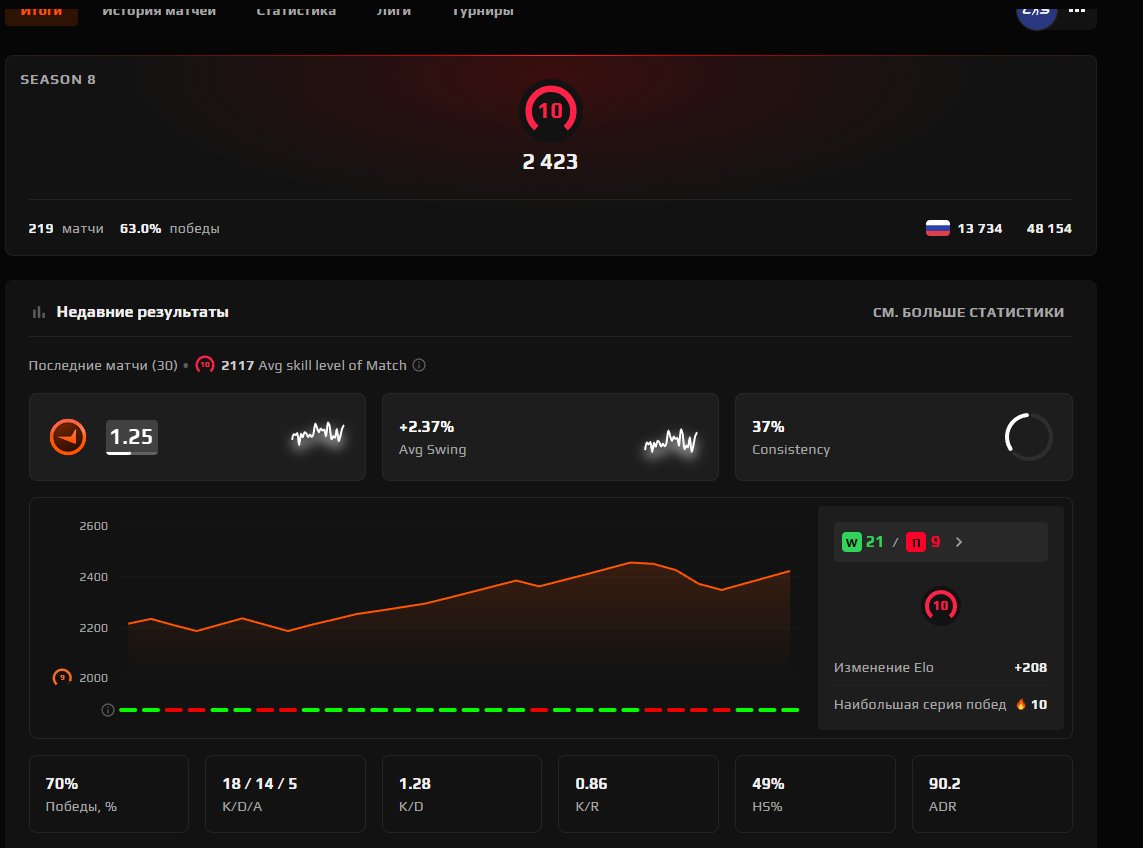Open the three-dot more options menu
This screenshot has height=848, width=1143.
click(1077, 10)
